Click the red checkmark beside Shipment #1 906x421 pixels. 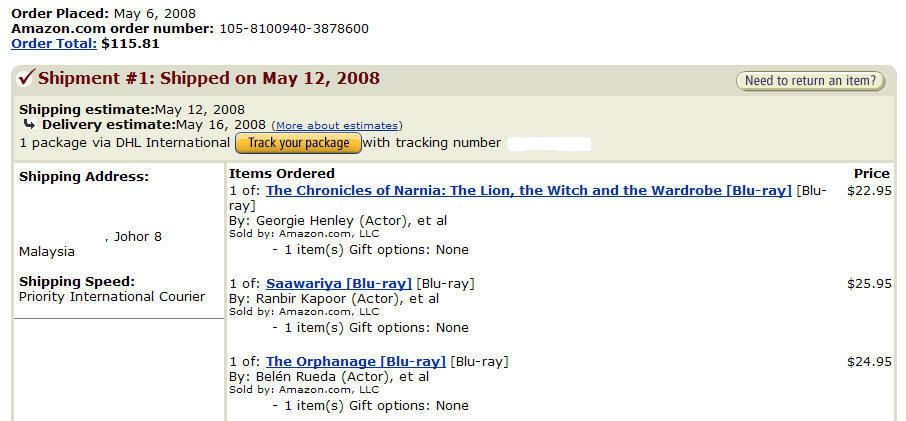click(x=26, y=78)
